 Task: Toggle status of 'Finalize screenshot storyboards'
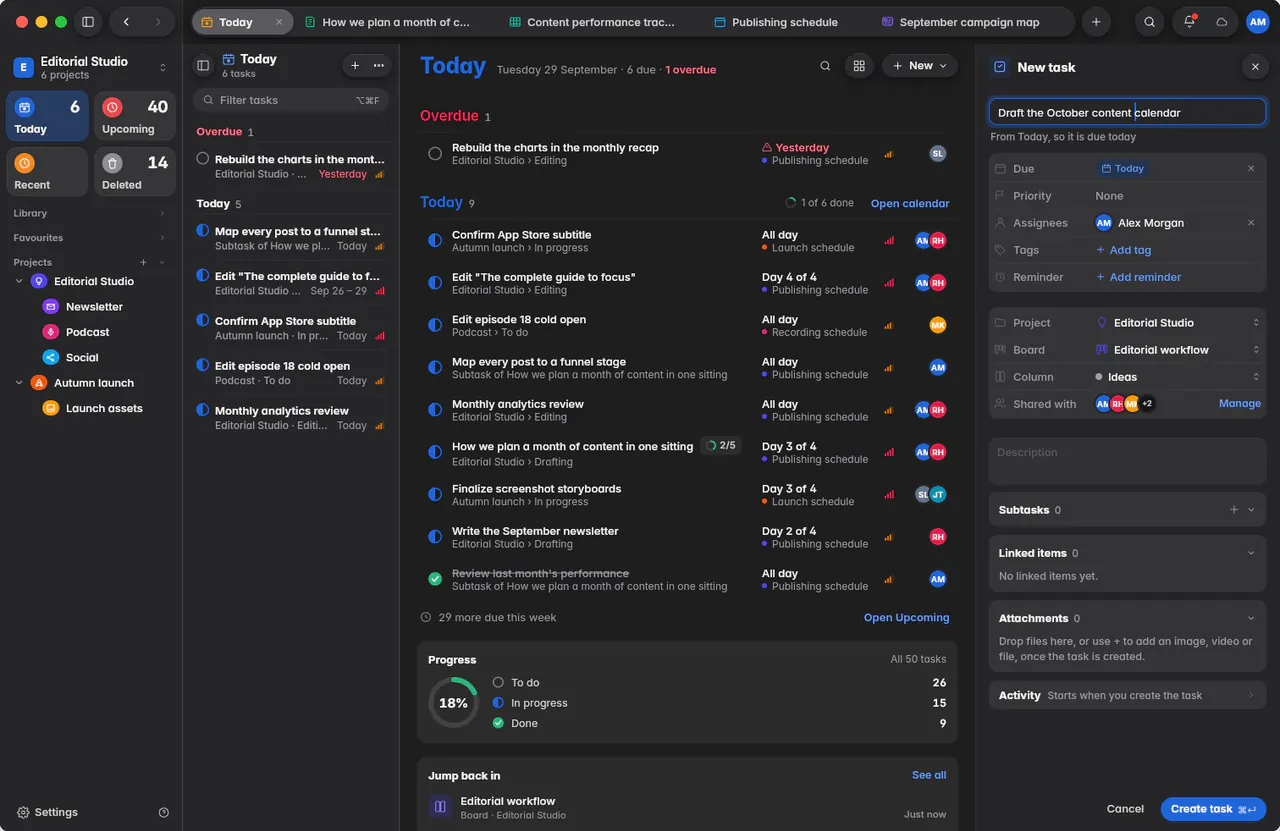(x=435, y=495)
